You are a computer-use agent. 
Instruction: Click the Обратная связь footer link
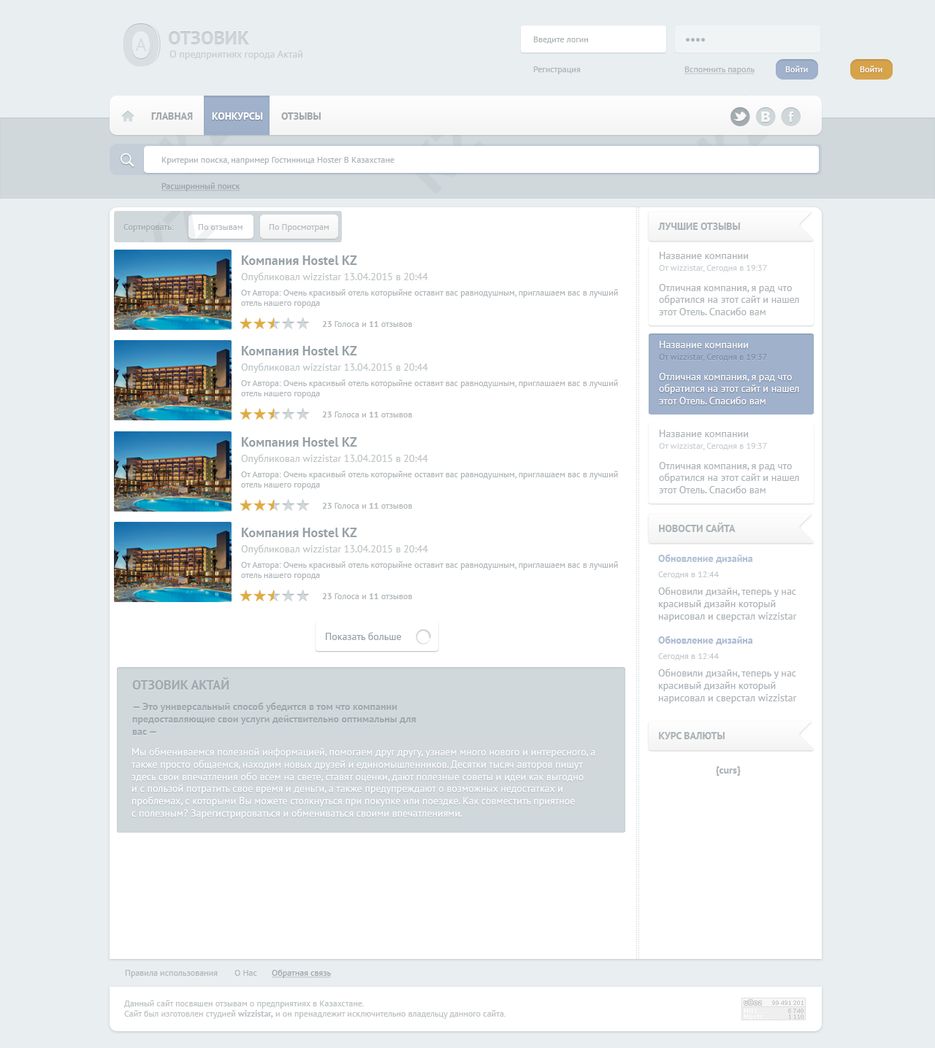301,973
